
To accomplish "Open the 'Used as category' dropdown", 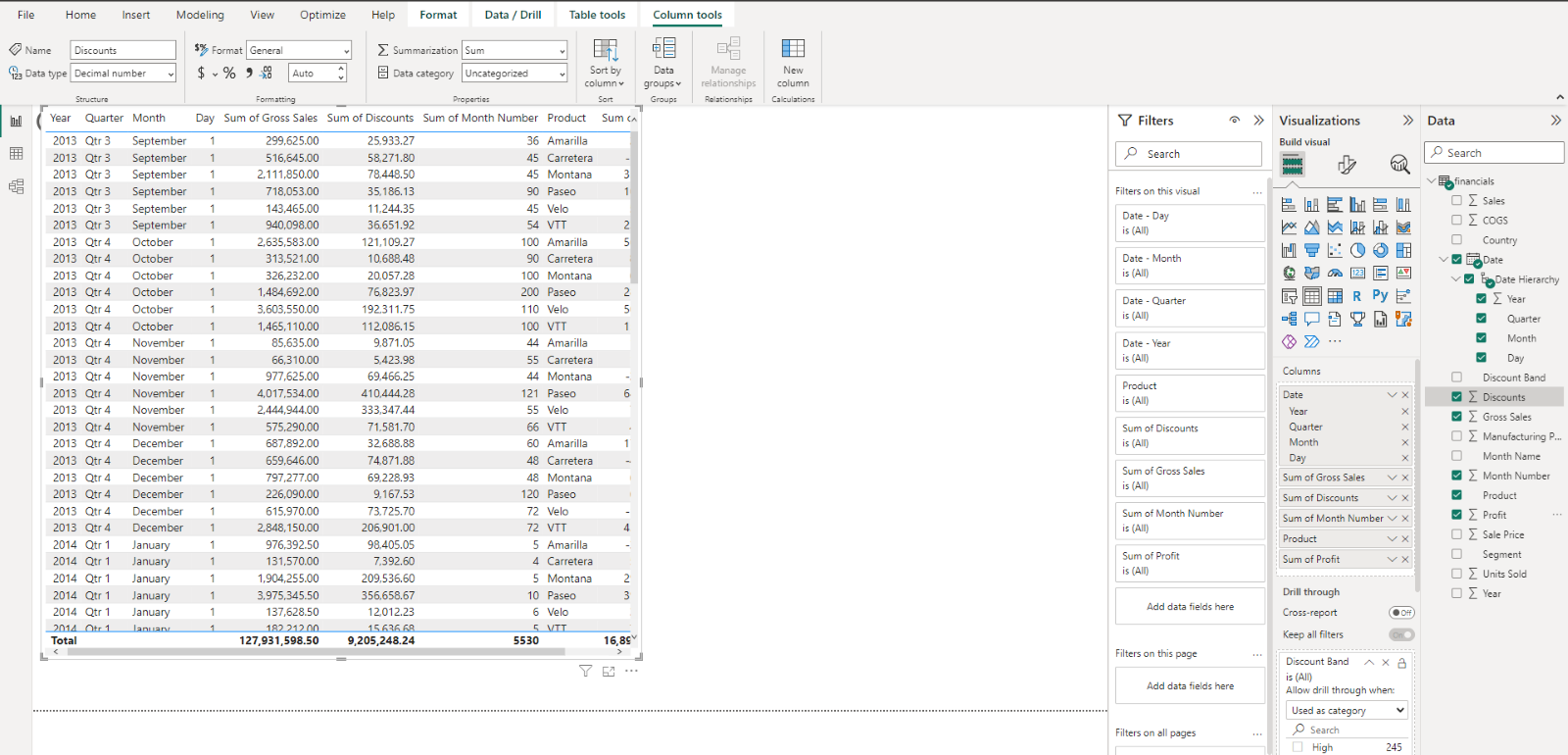I will pyautogui.click(x=1347, y=710).
